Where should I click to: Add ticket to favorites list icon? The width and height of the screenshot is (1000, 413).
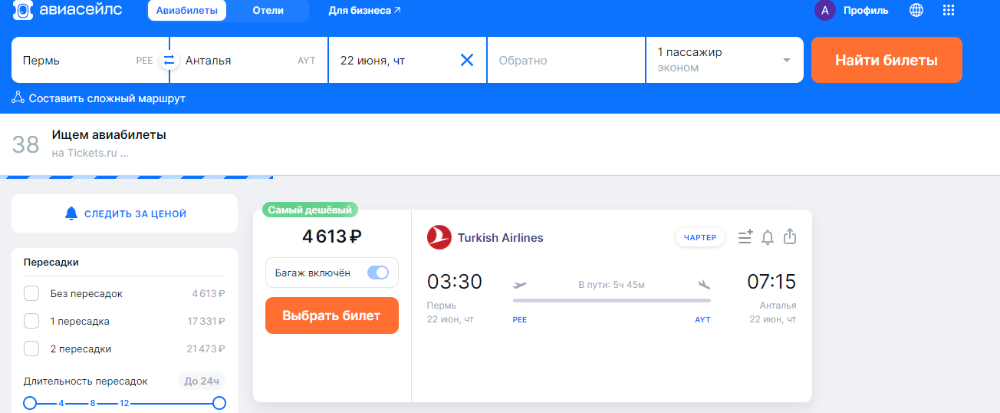[745, 237]
